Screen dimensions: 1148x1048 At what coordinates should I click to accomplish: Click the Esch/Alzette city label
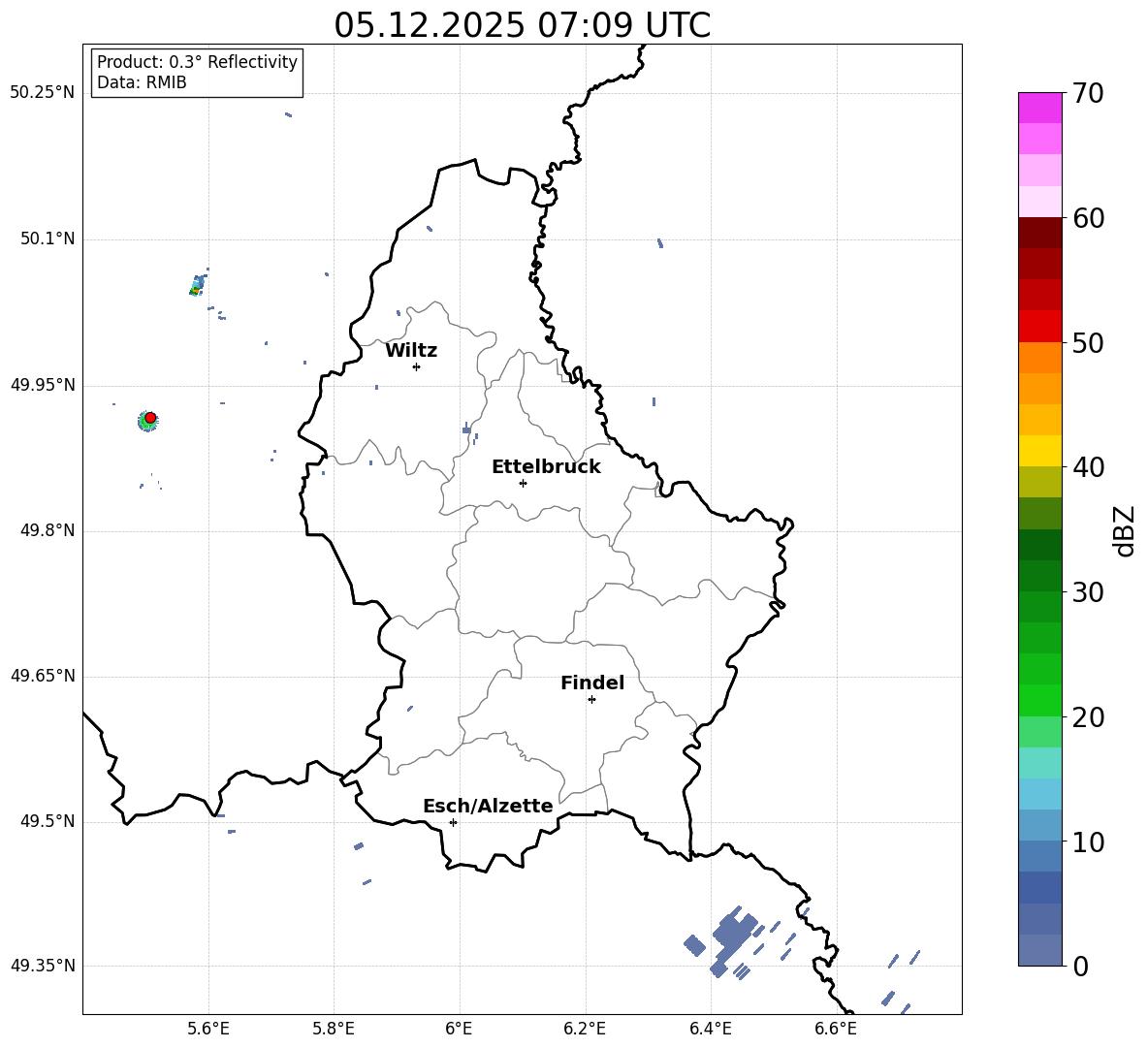tap(488, 806)
